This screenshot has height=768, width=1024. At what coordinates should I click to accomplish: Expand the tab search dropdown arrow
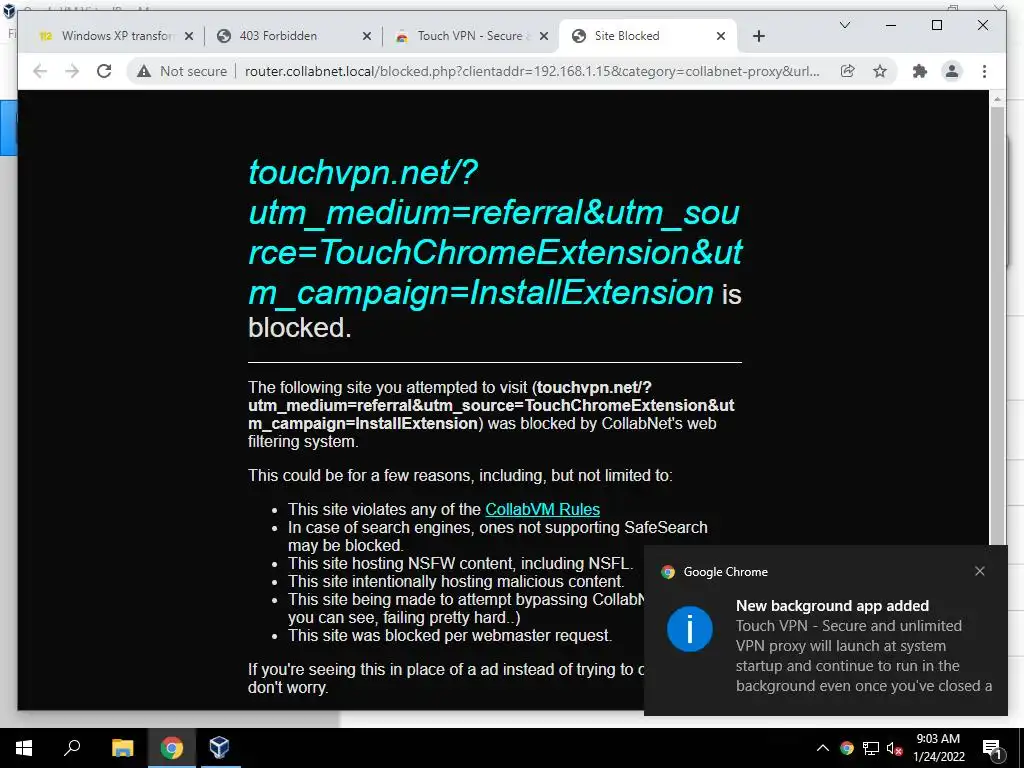(844, 25)
